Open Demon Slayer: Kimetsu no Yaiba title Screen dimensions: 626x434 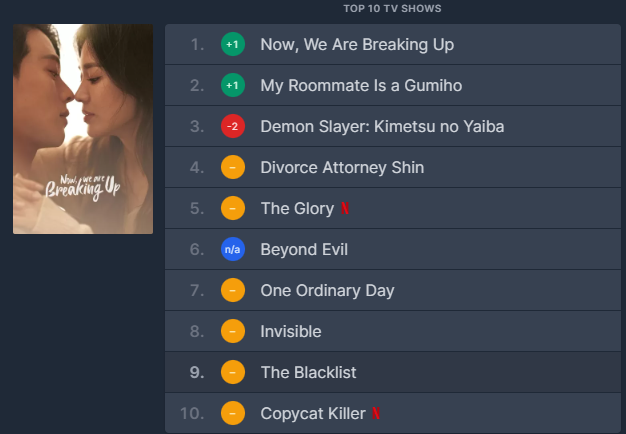(382, 127)
